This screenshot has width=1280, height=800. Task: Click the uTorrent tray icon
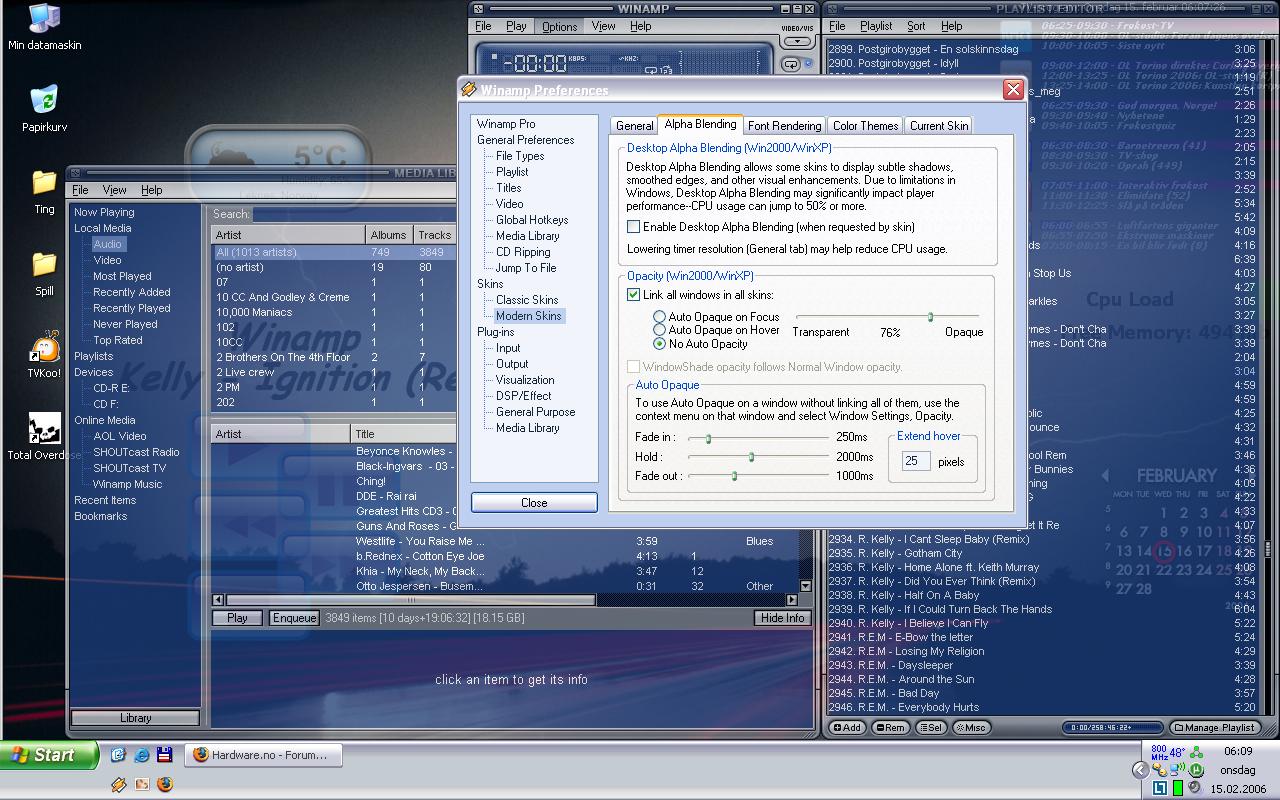click(1196, 770)
